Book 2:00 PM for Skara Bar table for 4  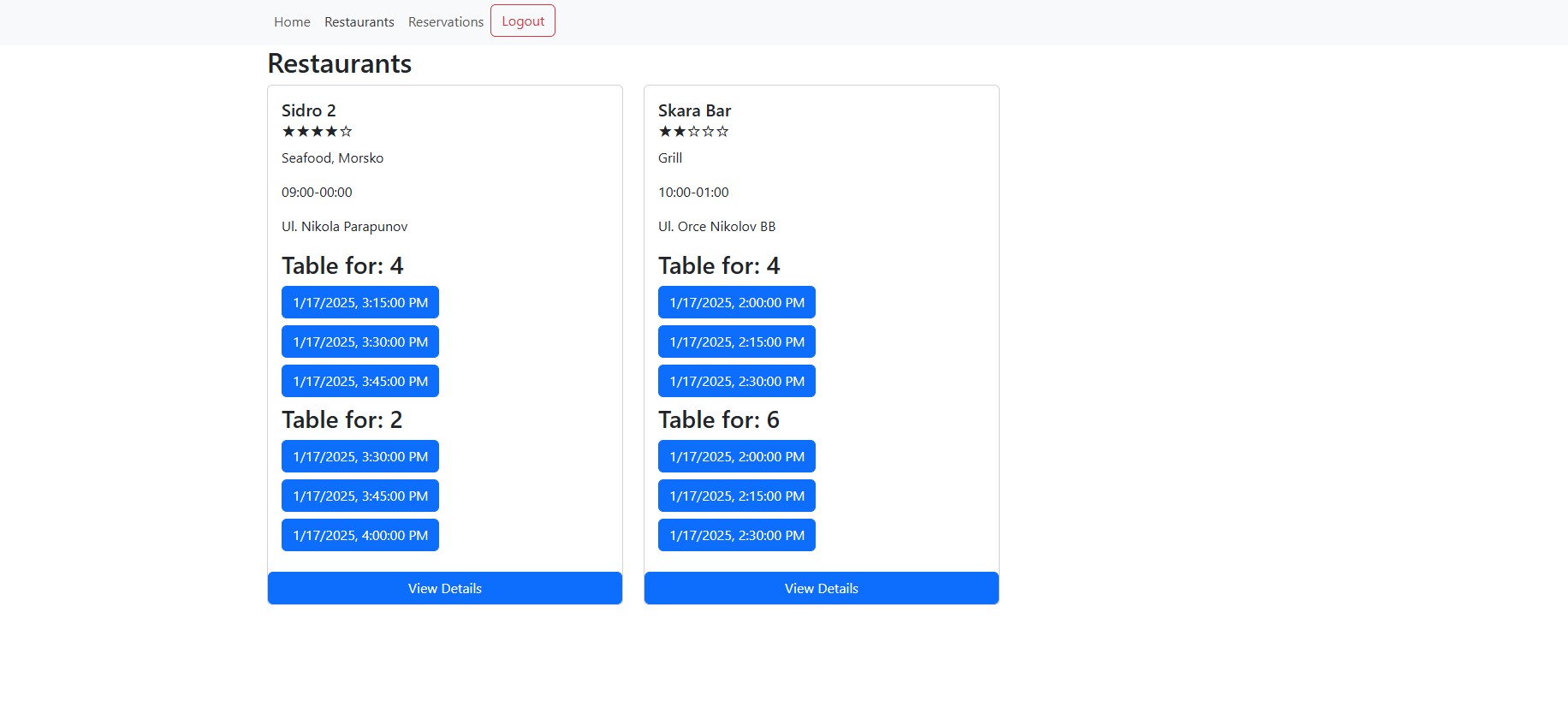pos(737,303)
